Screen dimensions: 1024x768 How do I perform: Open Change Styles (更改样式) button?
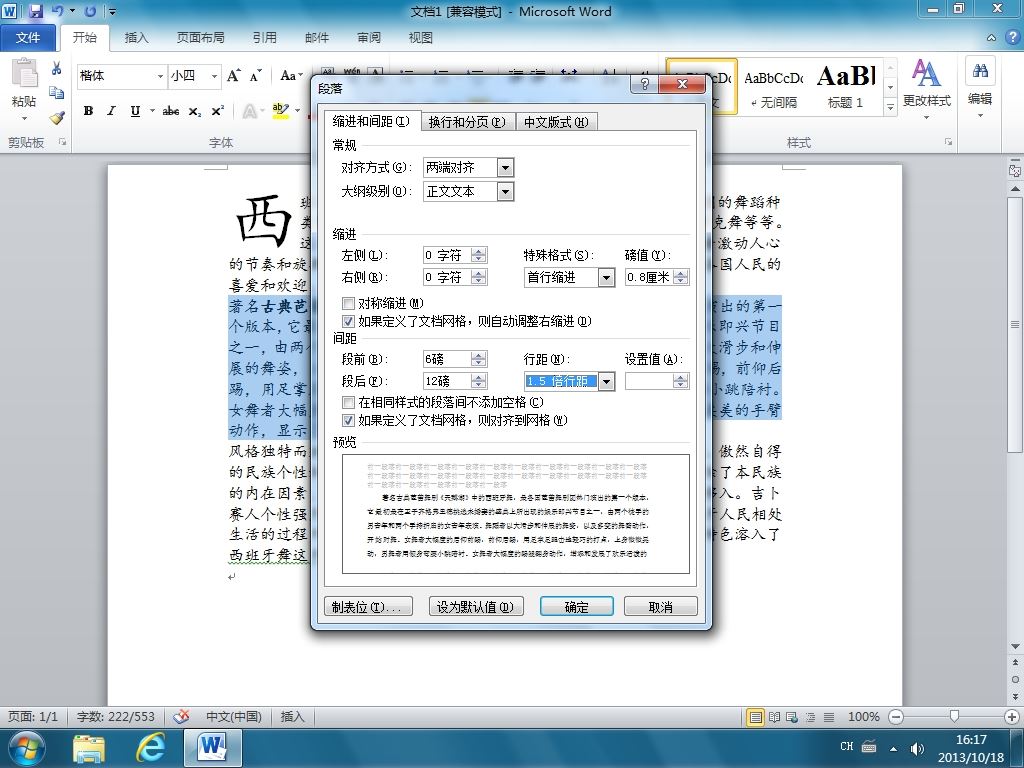click(926, 89)
